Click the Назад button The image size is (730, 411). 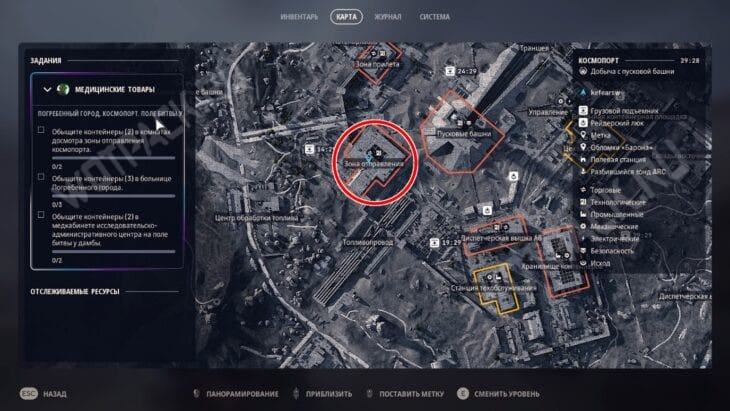click(x=43, y=394)
